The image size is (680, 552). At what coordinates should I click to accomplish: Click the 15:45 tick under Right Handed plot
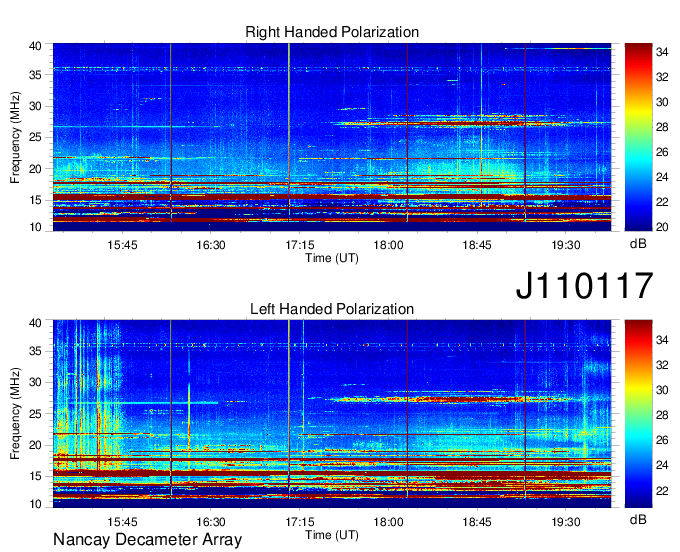tap(122, 245)
